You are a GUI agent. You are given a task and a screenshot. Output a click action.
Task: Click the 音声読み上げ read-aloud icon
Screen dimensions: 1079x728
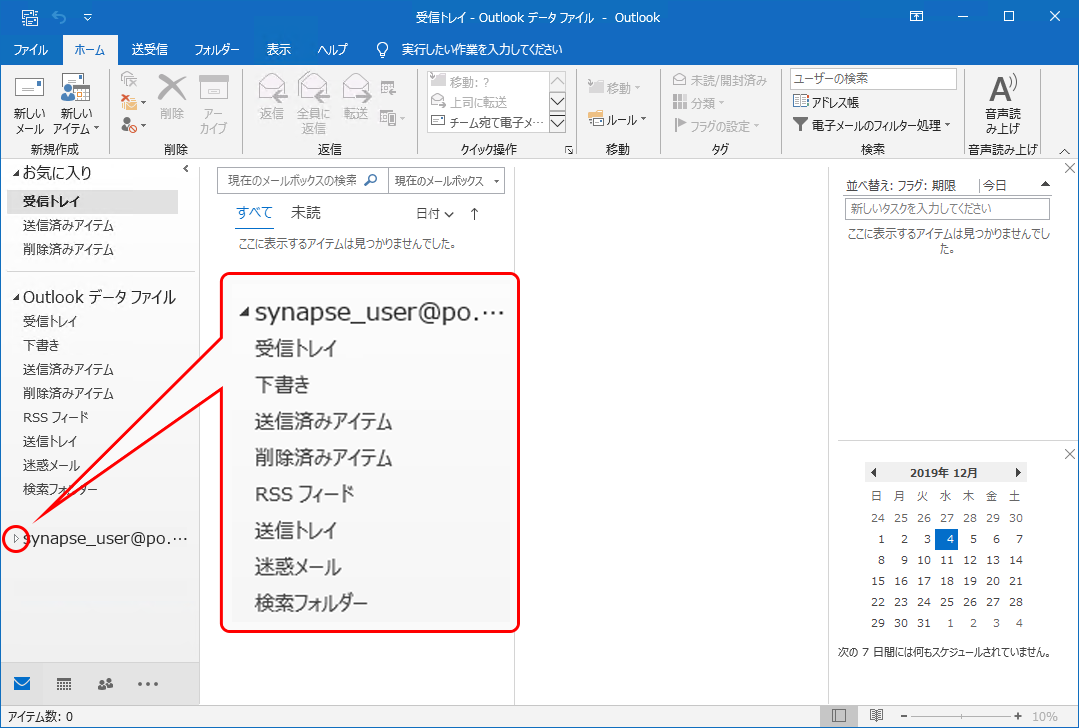pyautogui.click(x=1003, y=89)
